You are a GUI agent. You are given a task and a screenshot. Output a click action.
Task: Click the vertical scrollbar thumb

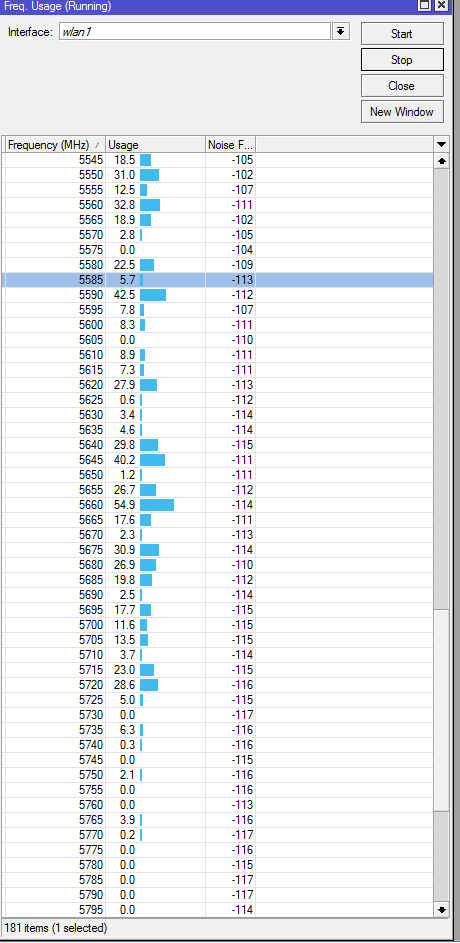441,389
